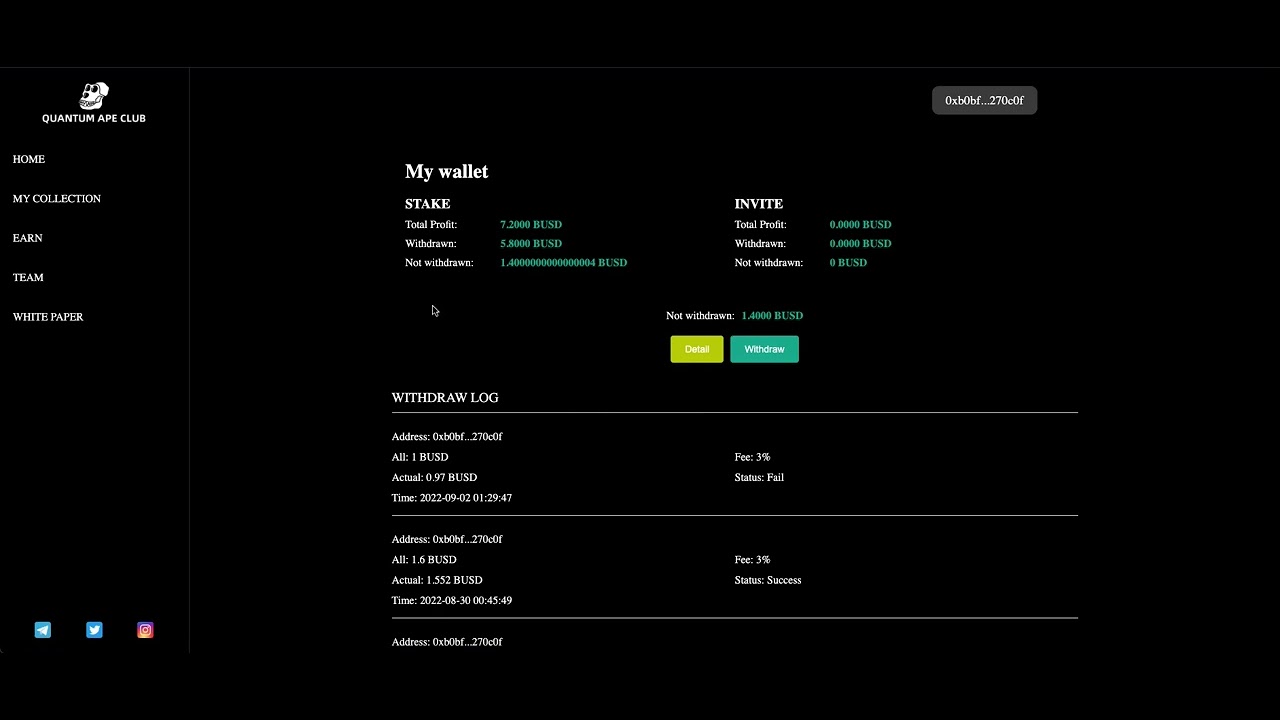Click Time: 2022-09-02 01:29:47 entry
The height and width of the screenshot is (720, 1280).
click(452, 498)
